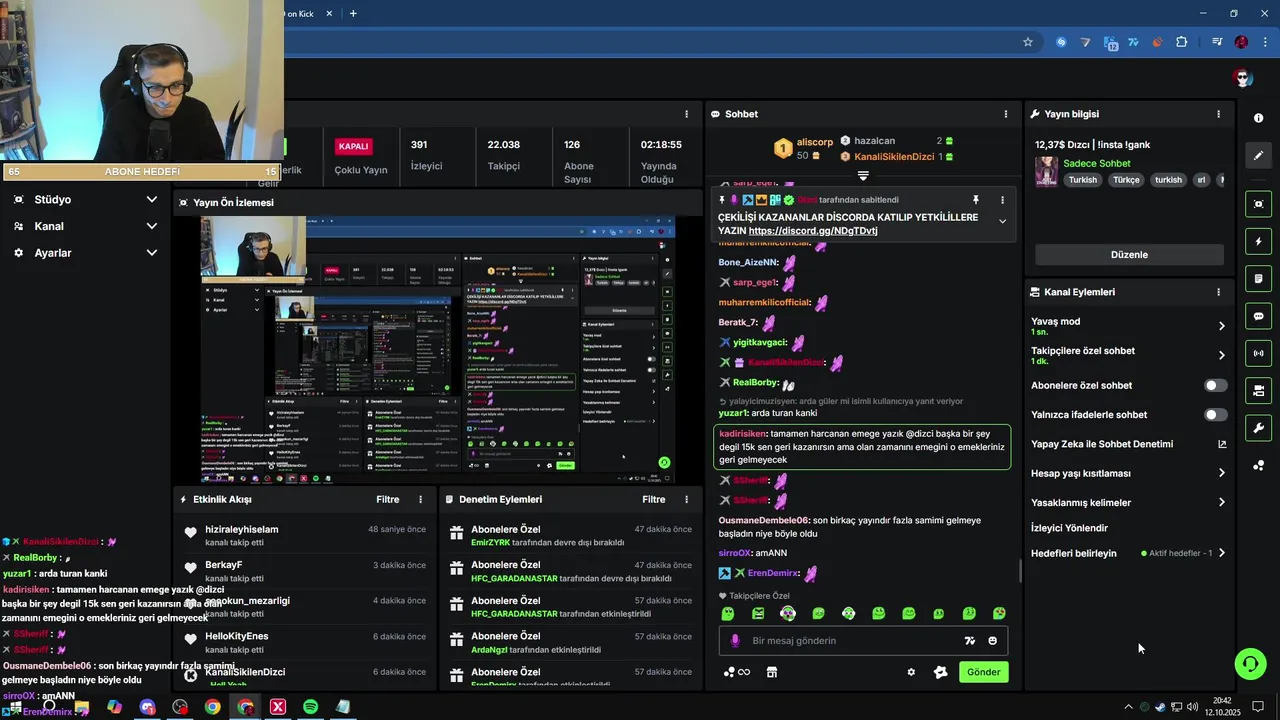Click the chat bubble icon in right sidebar
This screenshot has height=720, width=1280.
point(1258,316)
